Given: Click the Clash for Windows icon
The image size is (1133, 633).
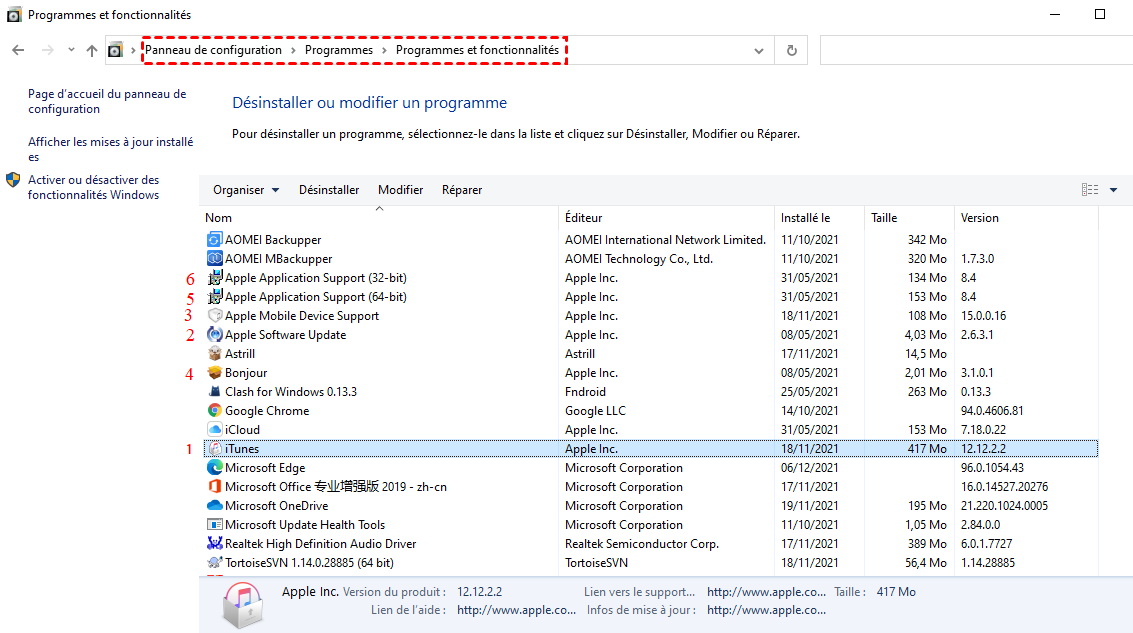Looking at the screenshot, I should 215,392.
